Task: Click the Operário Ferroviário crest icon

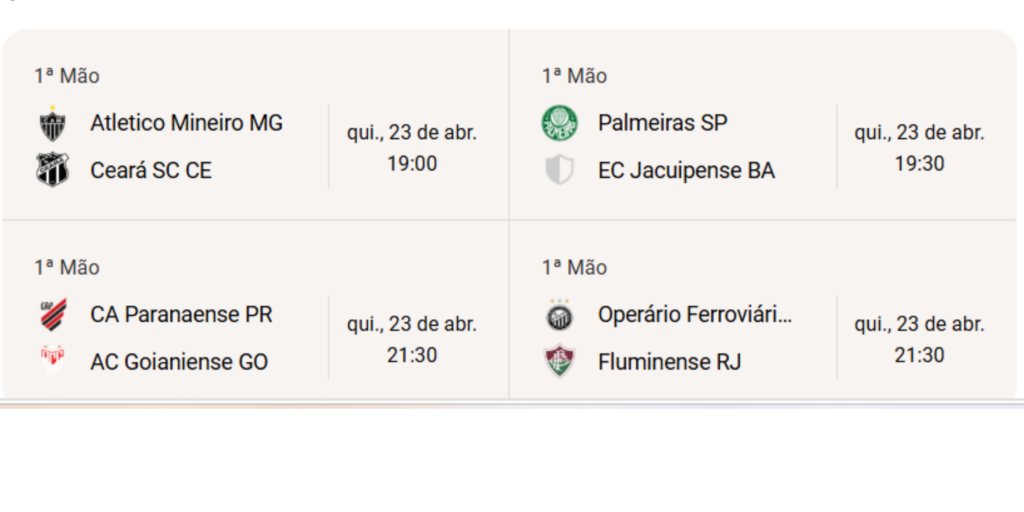Action: [x=559, y=315]
